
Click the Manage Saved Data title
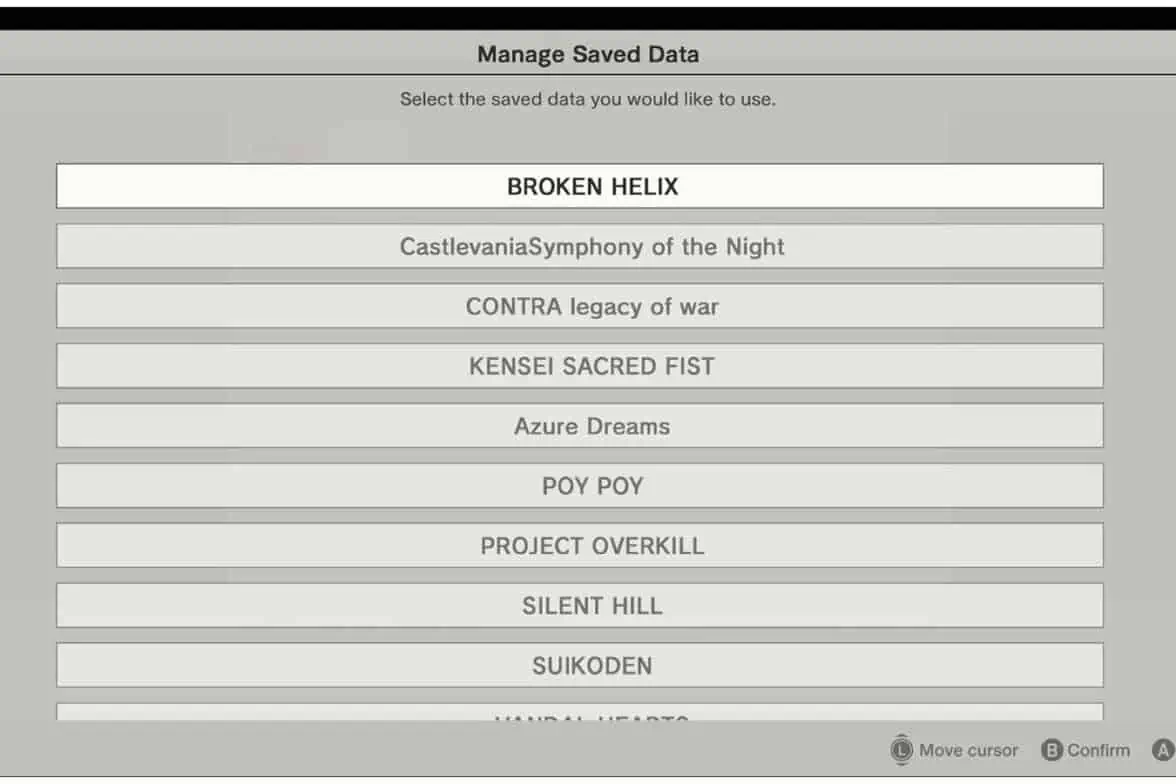588,54
